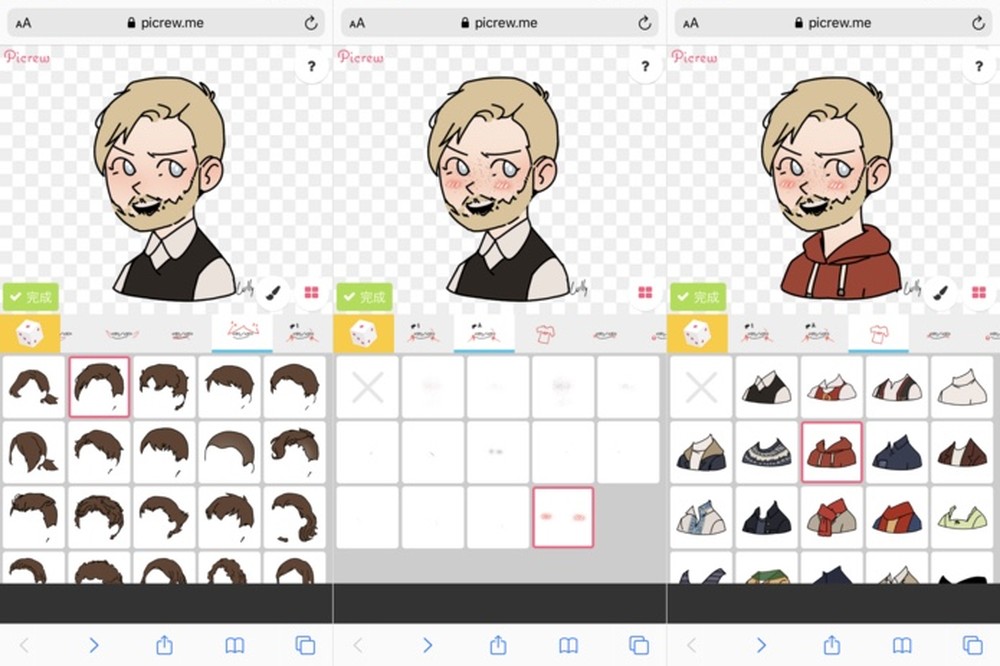The height and width of the screenshot is (666, 1000).
Task: Randomize the avatar with the dice icon
Action: (x=30, y=333)
